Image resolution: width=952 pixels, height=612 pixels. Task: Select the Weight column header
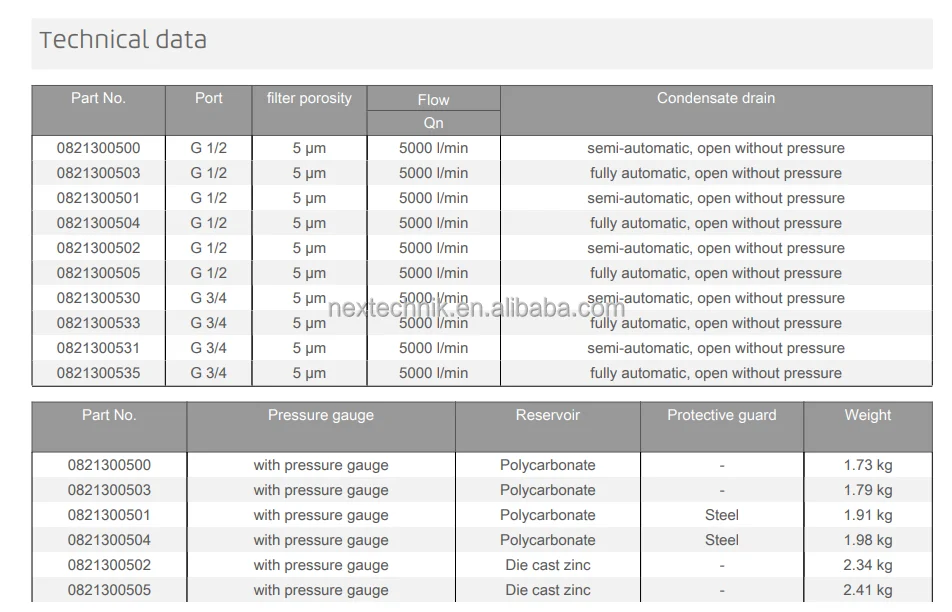tap(867, 415)
